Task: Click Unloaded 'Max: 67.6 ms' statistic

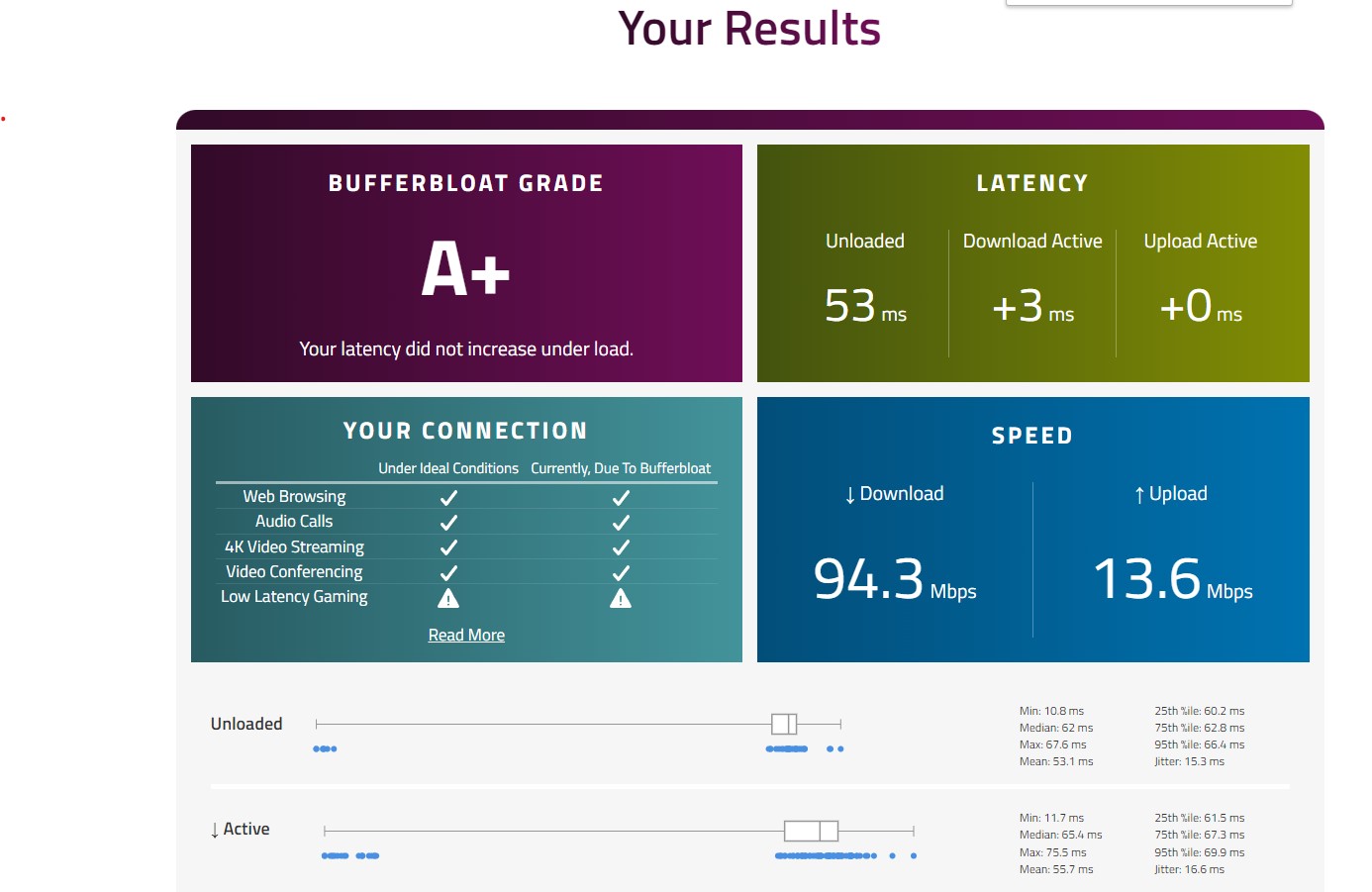Action: (x=1053, y=744)
